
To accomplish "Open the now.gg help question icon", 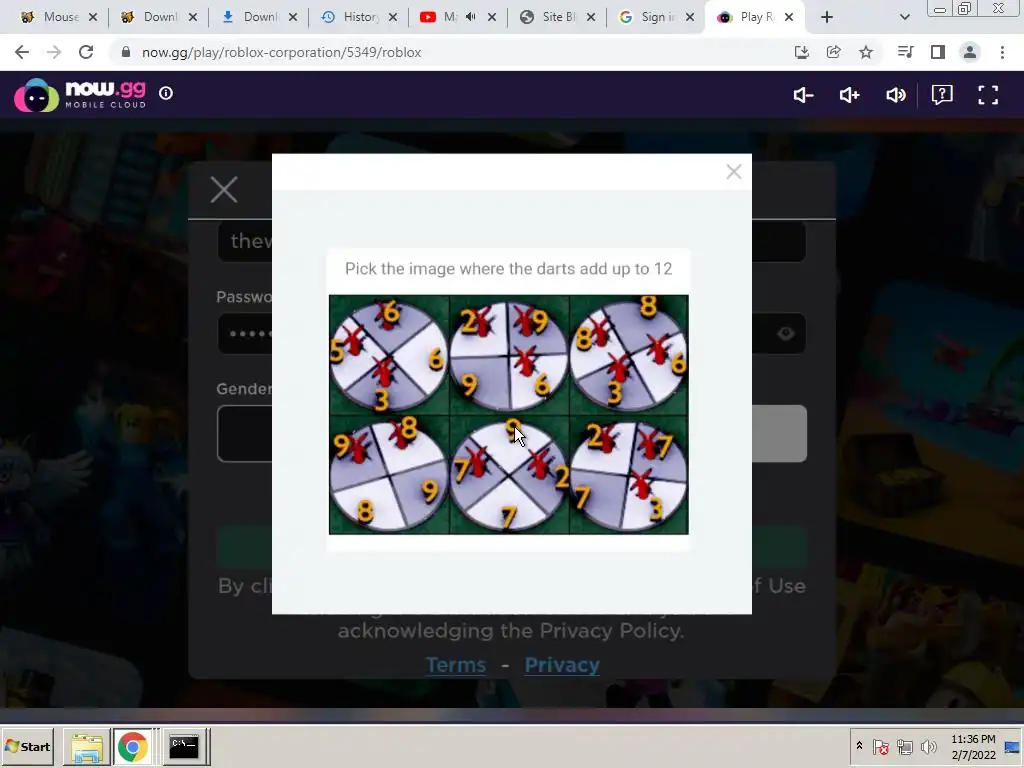I will click(942, 95).
